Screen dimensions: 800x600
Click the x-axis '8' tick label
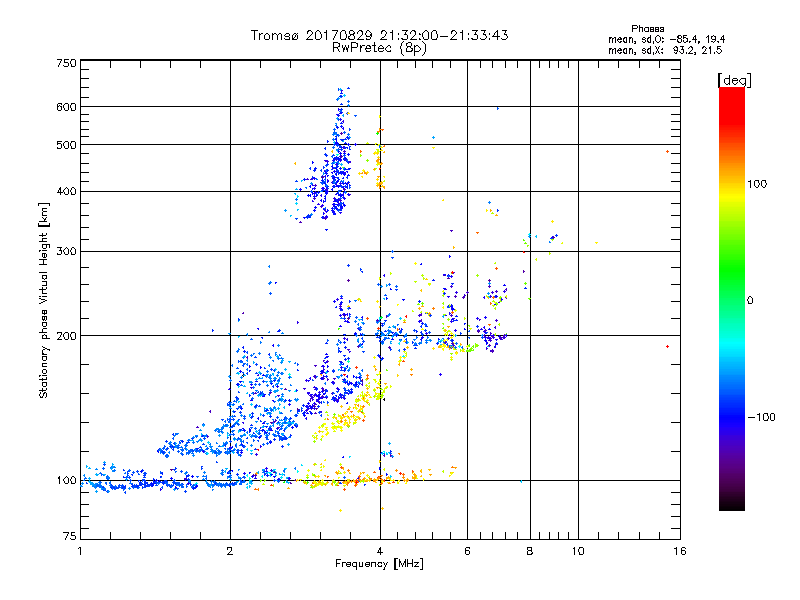pyautogui.click(x=530, y=551)
